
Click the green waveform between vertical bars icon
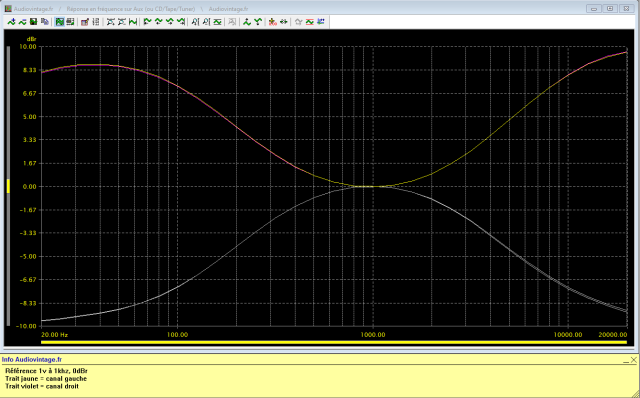(x=133, y=22)
